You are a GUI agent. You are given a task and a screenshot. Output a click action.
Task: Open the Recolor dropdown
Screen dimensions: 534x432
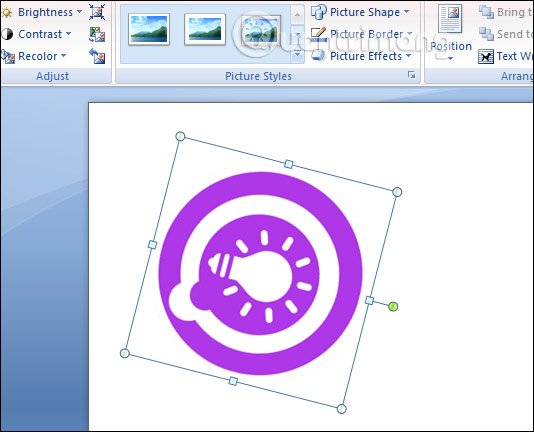click(34, 56)
